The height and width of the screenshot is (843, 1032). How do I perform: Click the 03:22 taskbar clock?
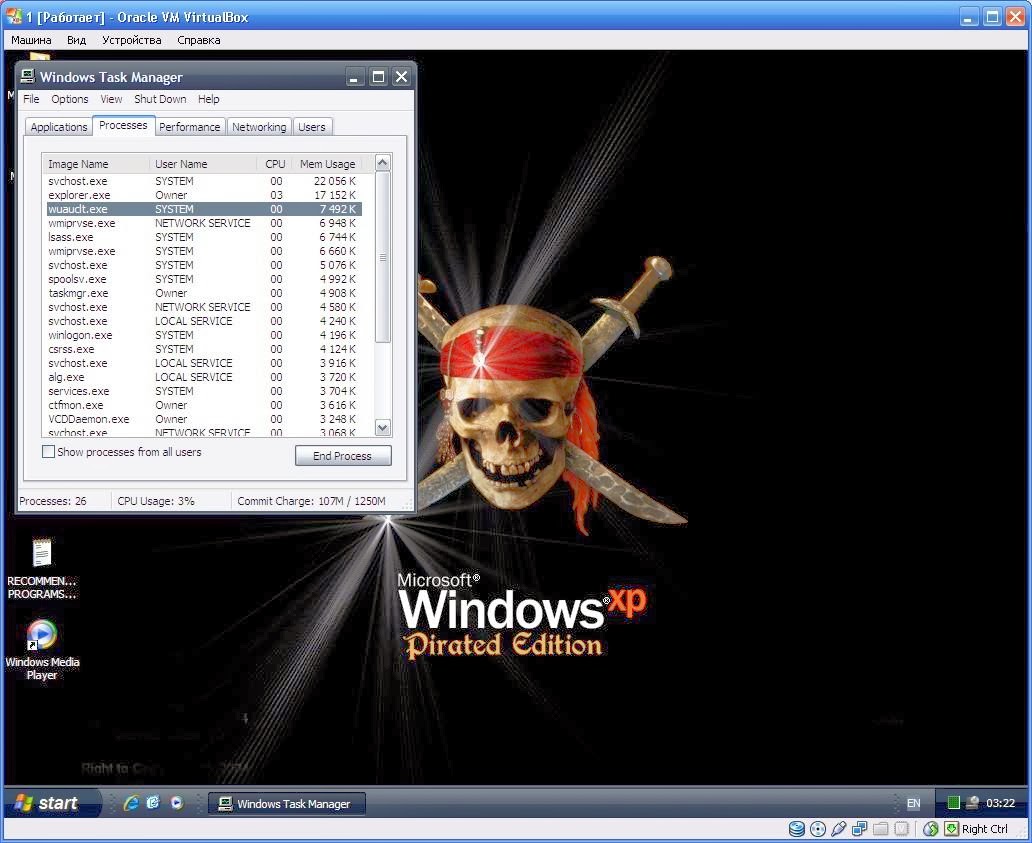point(1000,803)
